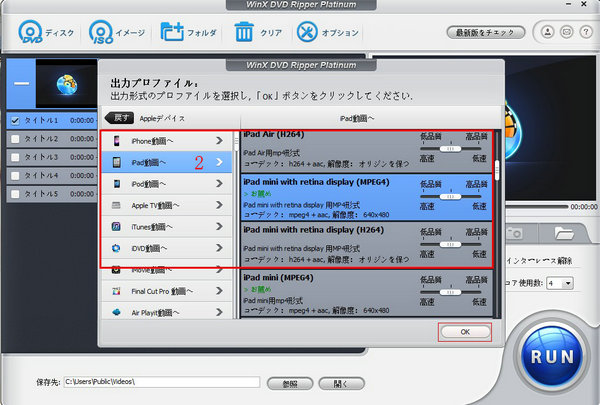This screenshot has height=405, width=600.
Task: Expand iTunes動画 chevron arrow
Action: [x=219, y=227]
